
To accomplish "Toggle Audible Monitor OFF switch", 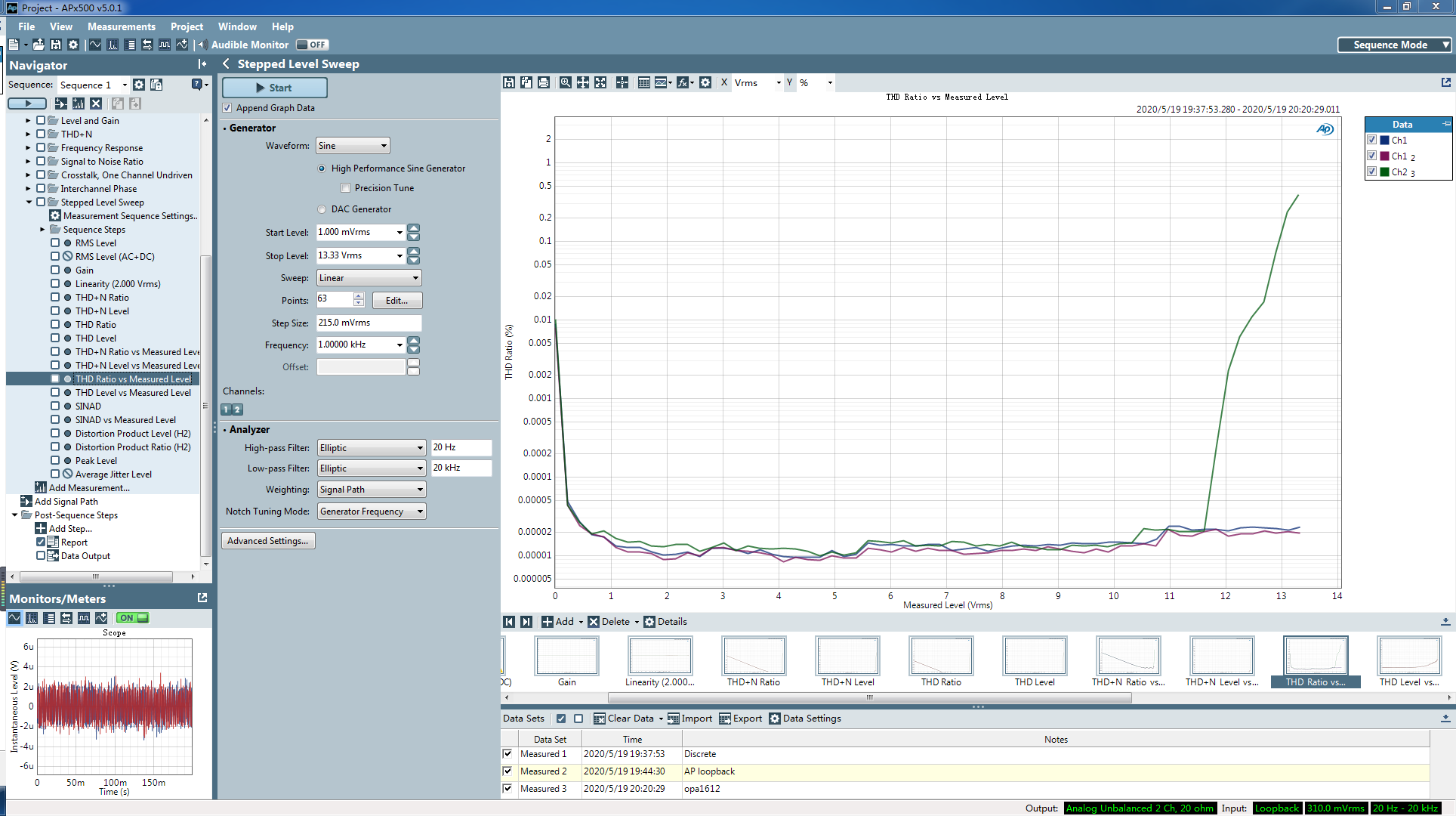I will (x=313, y=45).
